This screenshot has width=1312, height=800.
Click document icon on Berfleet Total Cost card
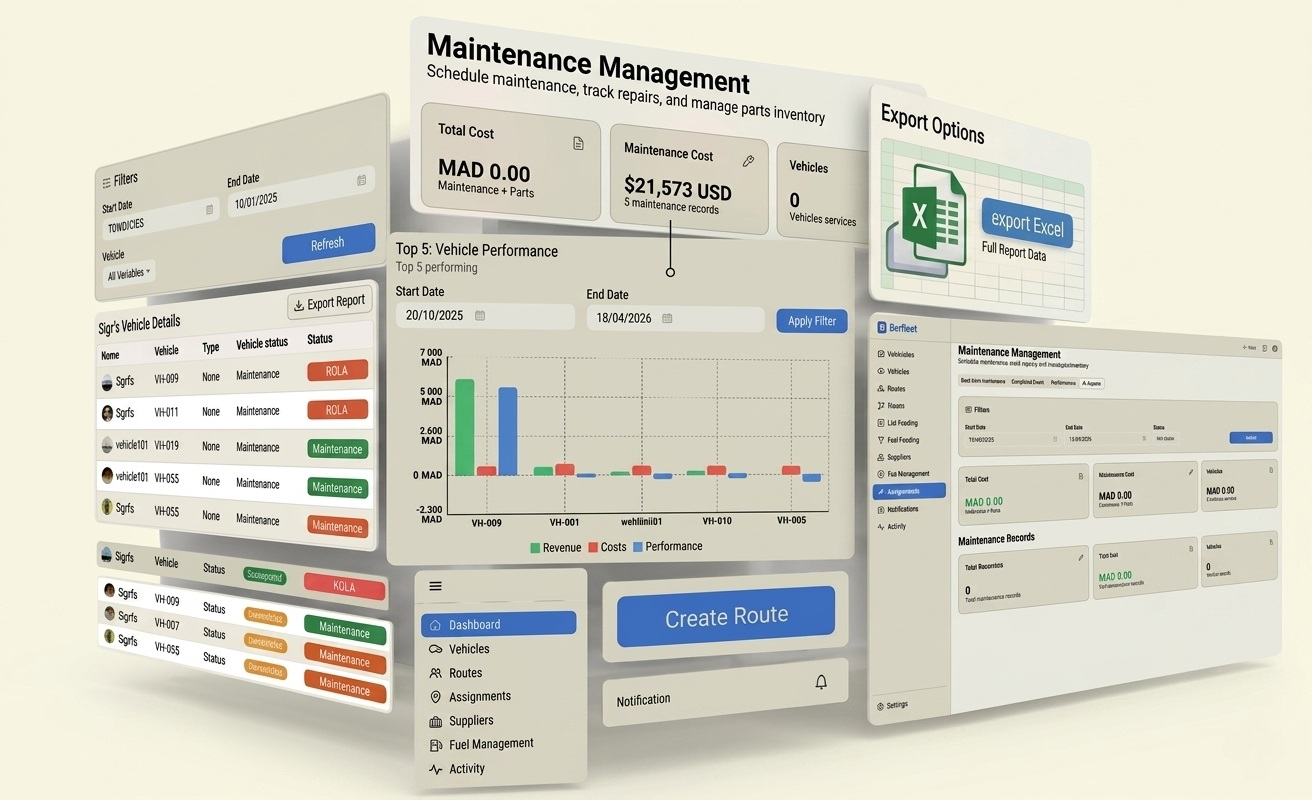[1080, 477]
